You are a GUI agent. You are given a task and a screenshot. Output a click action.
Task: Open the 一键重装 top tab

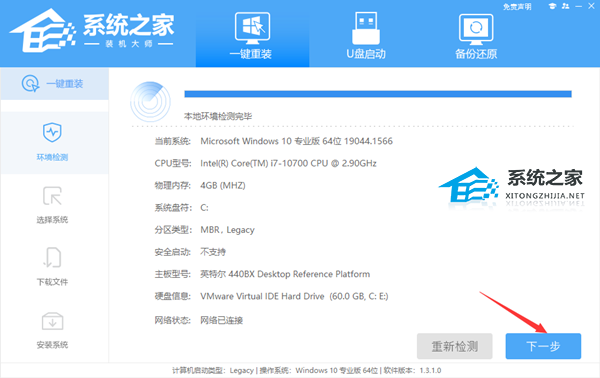pyautogui.click(x=252, y=36)
